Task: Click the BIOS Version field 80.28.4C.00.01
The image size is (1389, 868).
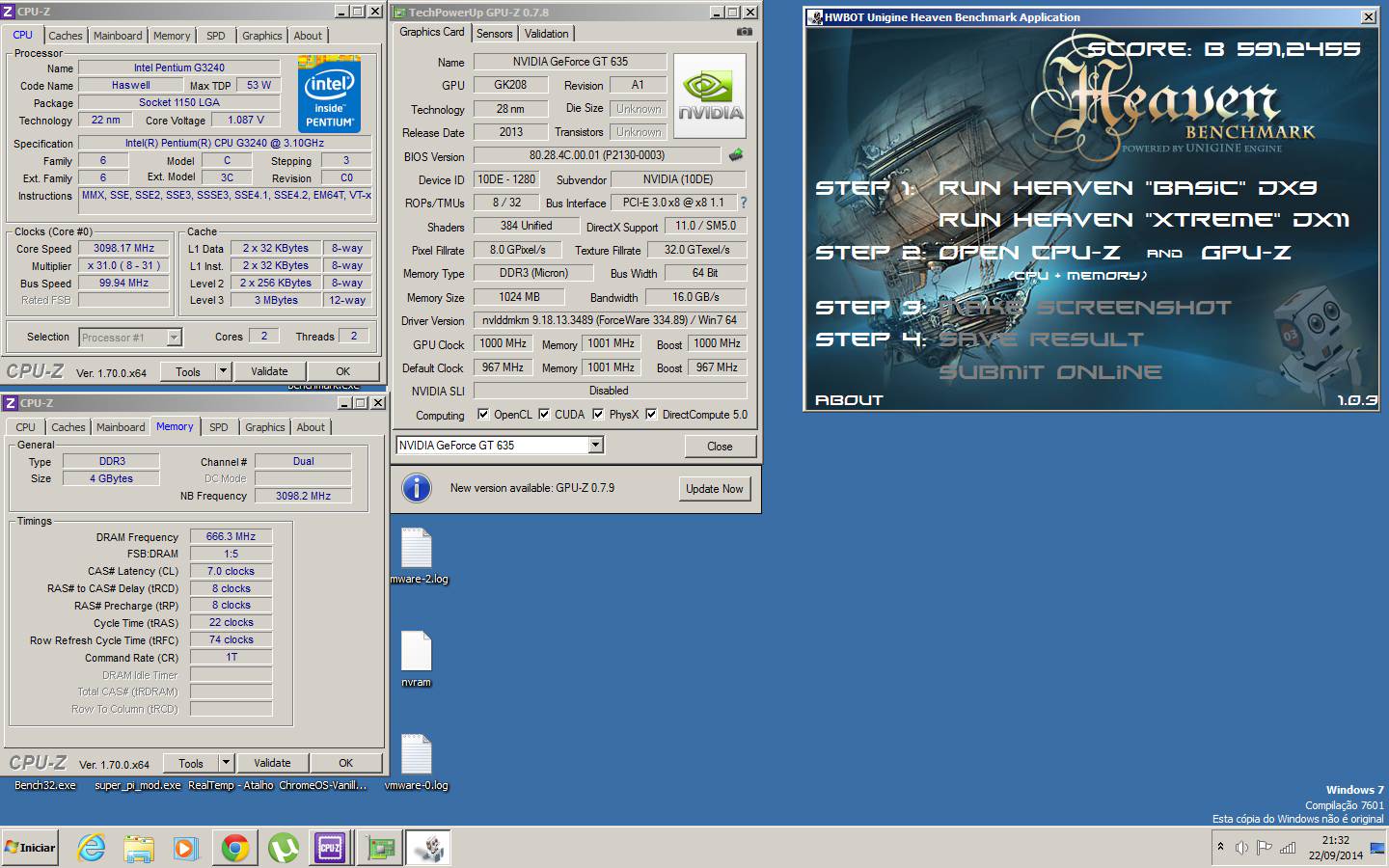Action: (x=597, y=155)
